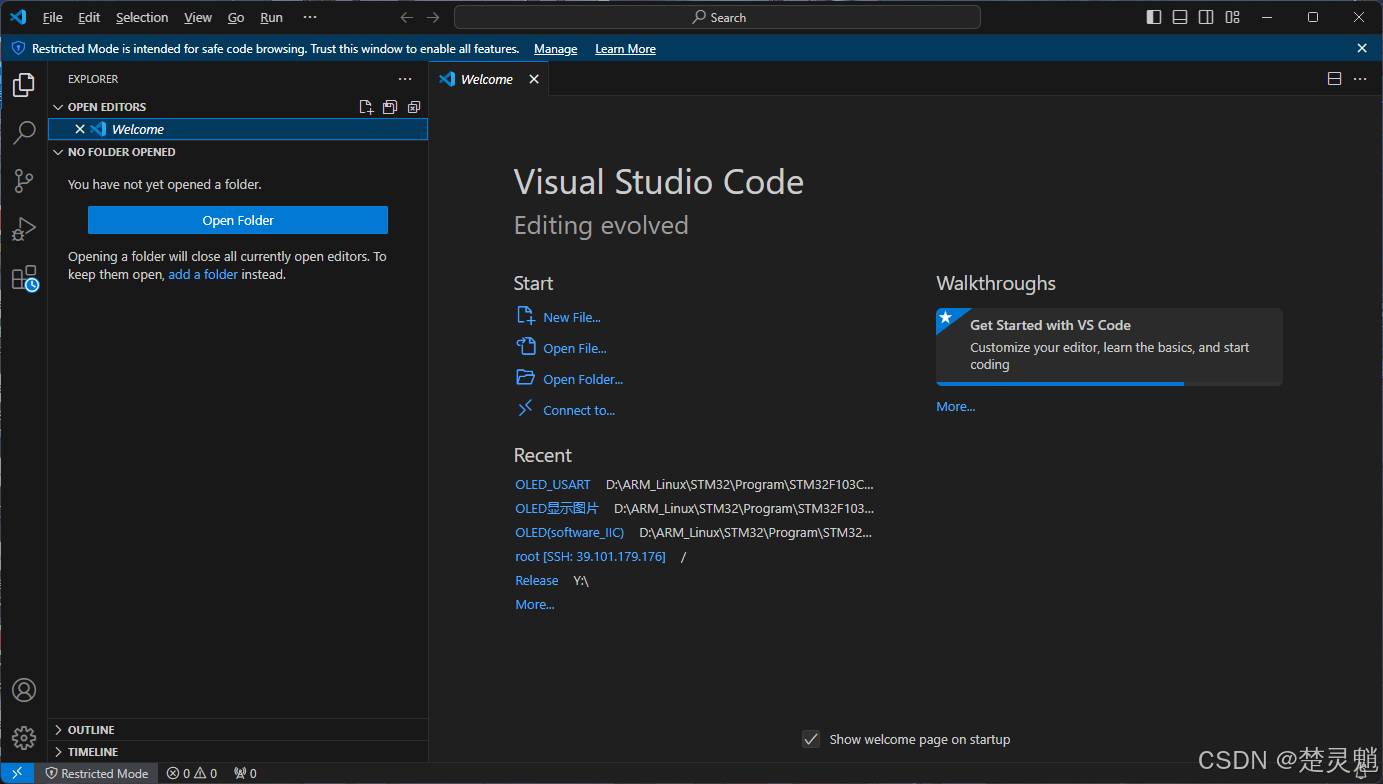The image size is (1383, 784).
Task: Click More... under Walkthroughs
Action: tap(955, 406)
